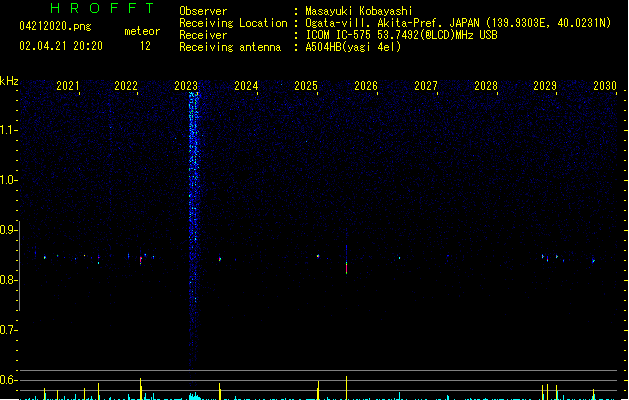Click the 2026 time axis label
This screenshot has width=629, height=400.
coord(366,86)
